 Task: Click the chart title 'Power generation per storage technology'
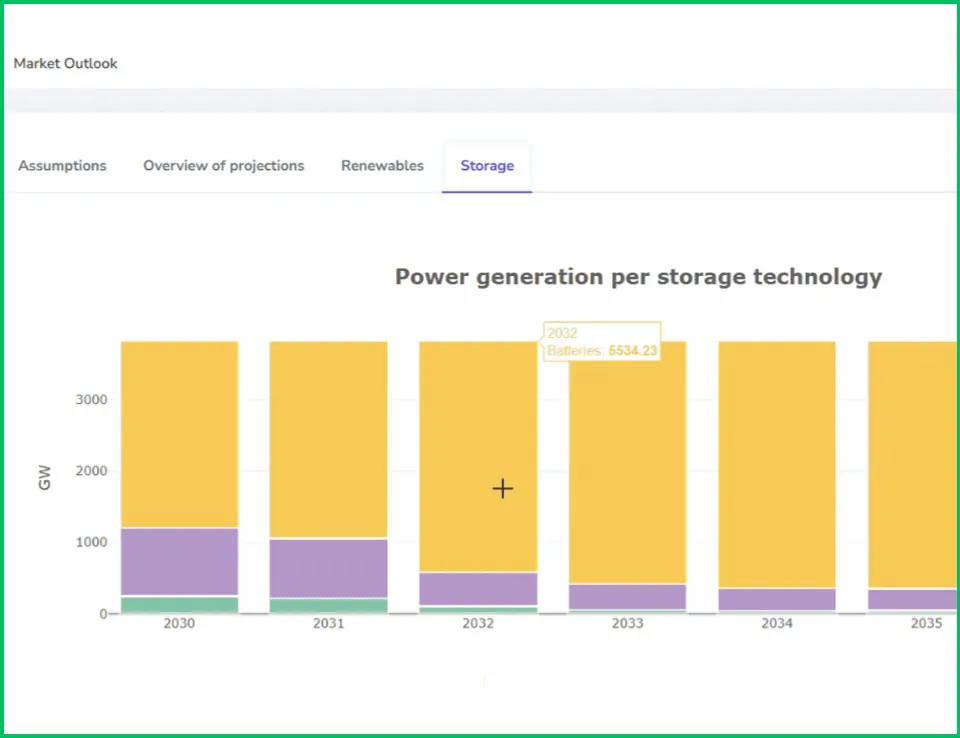pos(638,277)
